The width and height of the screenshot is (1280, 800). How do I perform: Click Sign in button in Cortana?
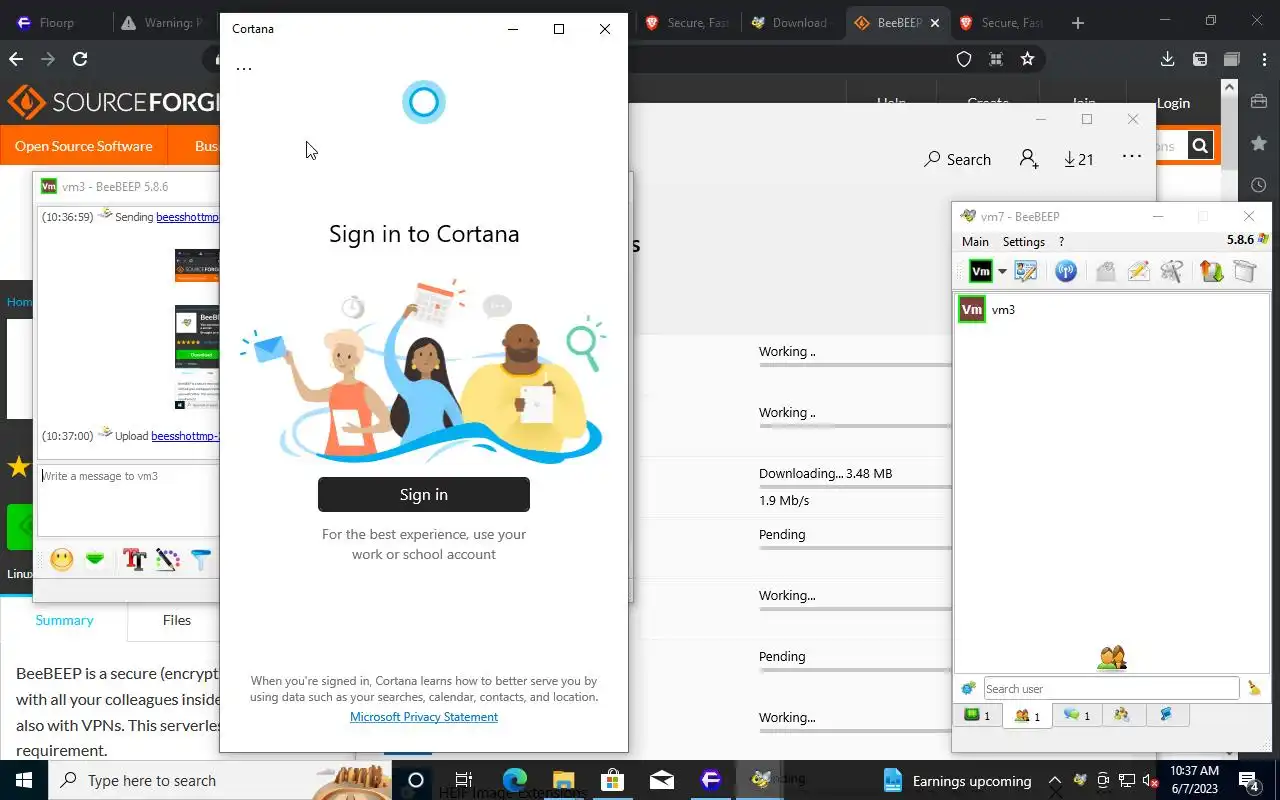pos(423,494)
